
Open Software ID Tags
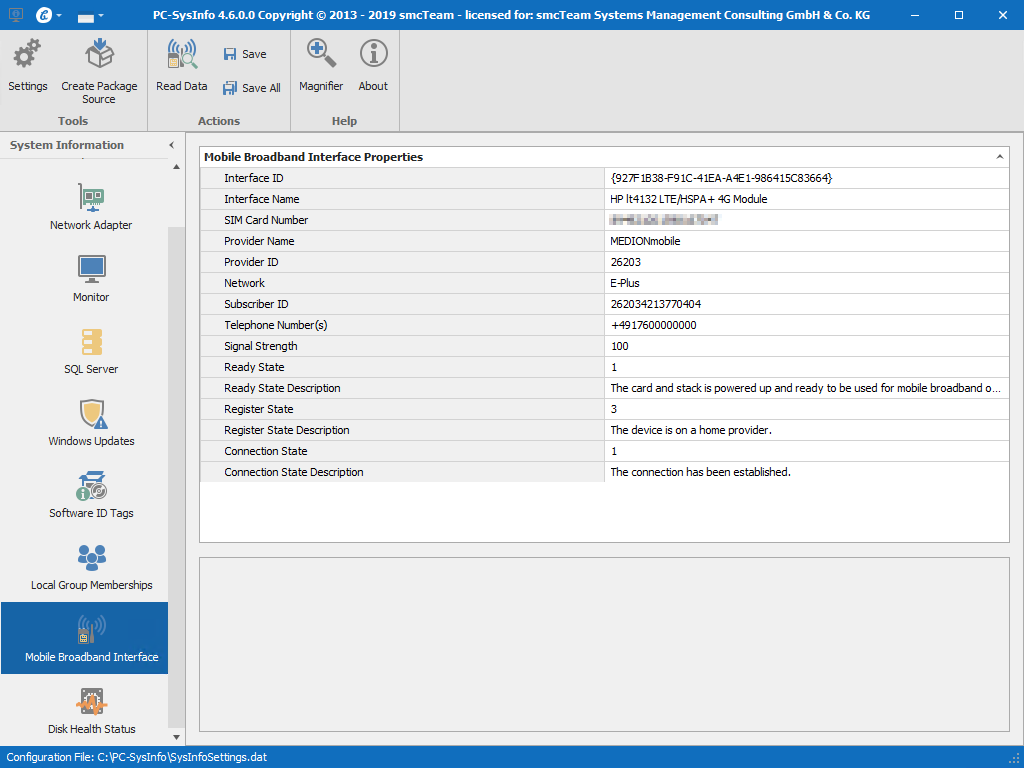pos(91,494)
